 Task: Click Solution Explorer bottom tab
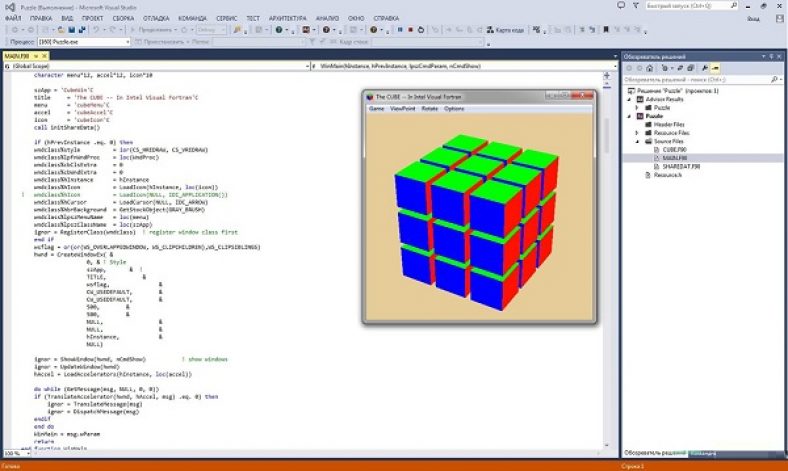click(655, 453)
